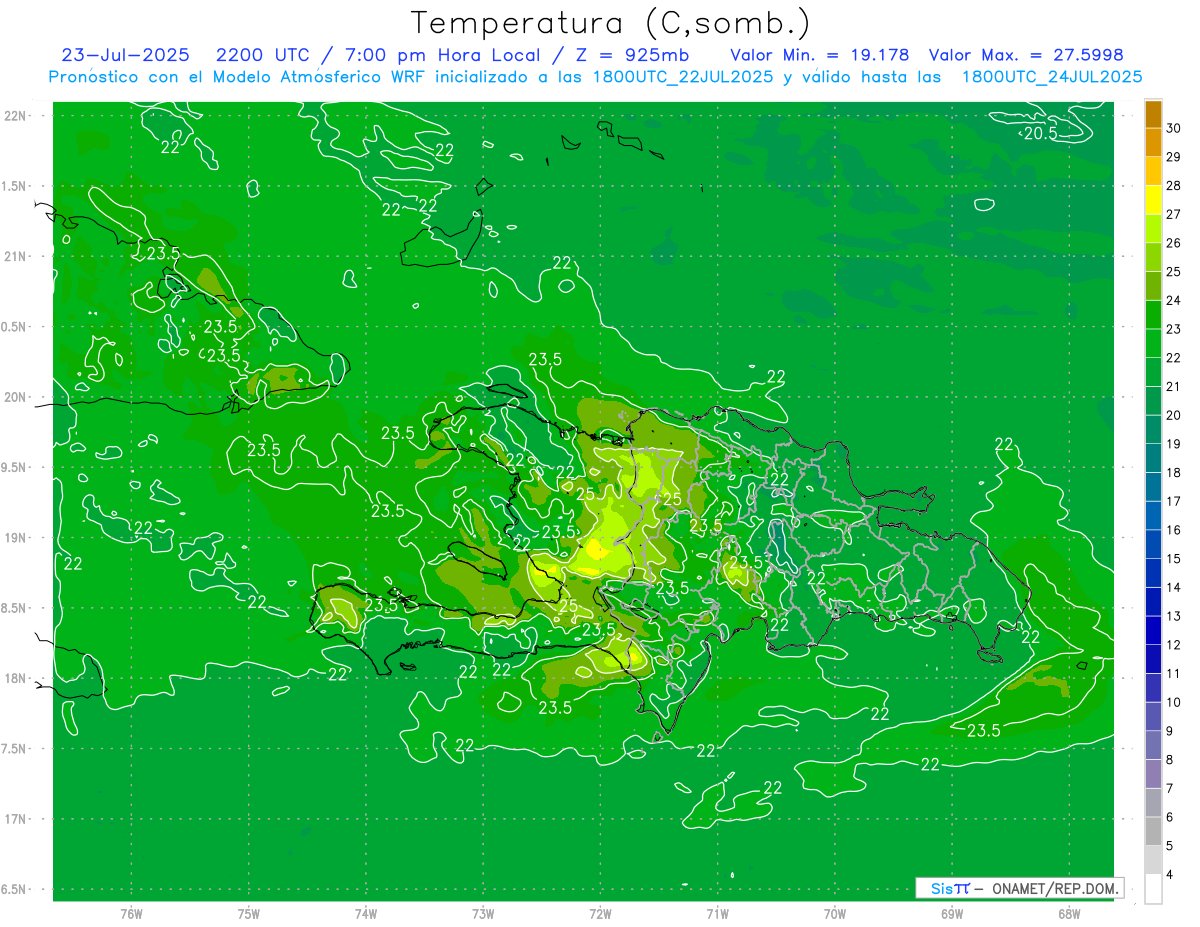Pick the purple swatch between 7 and 8
This screenshot has height=927, width=1200.
tap(1153, 774)
